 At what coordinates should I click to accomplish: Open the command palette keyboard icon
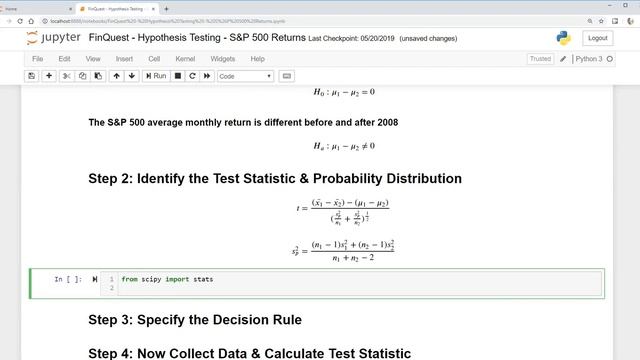287,76
